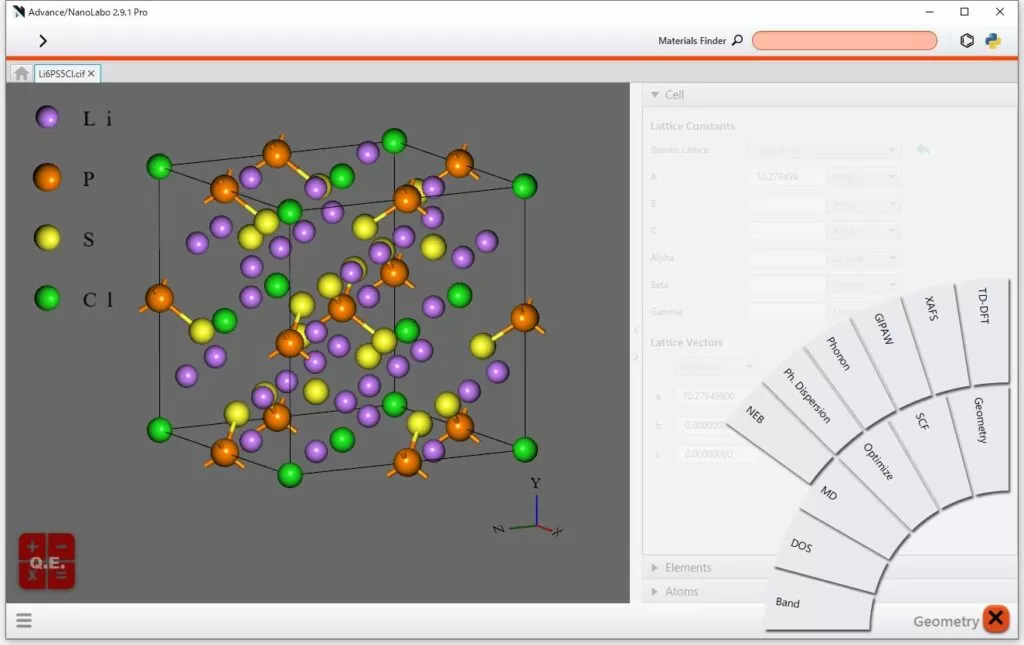Image resolution: width=1024 pixels, height=645 pixels.
Task: Close the radial menu with orange X
Action: 995,619
